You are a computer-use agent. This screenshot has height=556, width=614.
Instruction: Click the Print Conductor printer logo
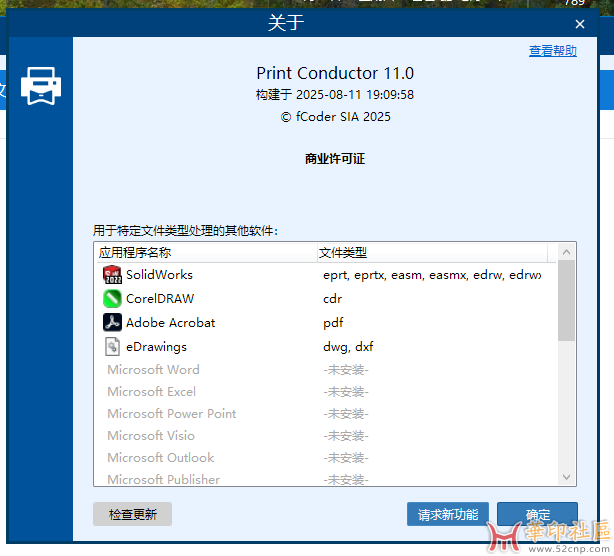point(41,86)
